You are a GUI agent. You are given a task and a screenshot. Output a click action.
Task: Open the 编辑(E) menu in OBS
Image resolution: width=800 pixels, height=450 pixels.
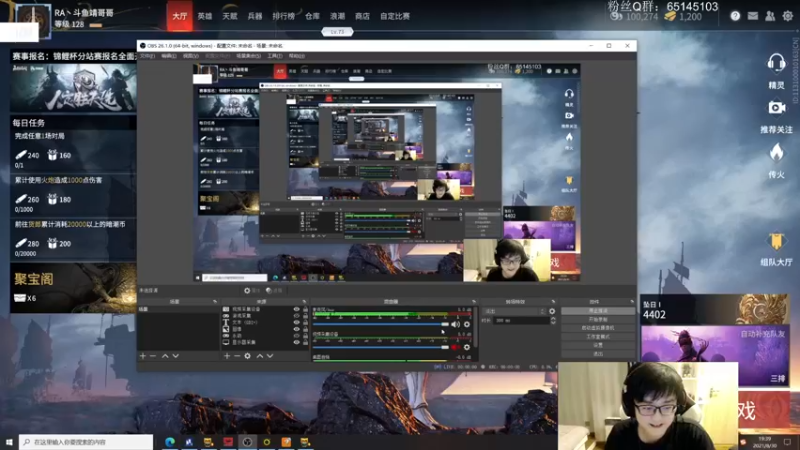pos(169,56)
